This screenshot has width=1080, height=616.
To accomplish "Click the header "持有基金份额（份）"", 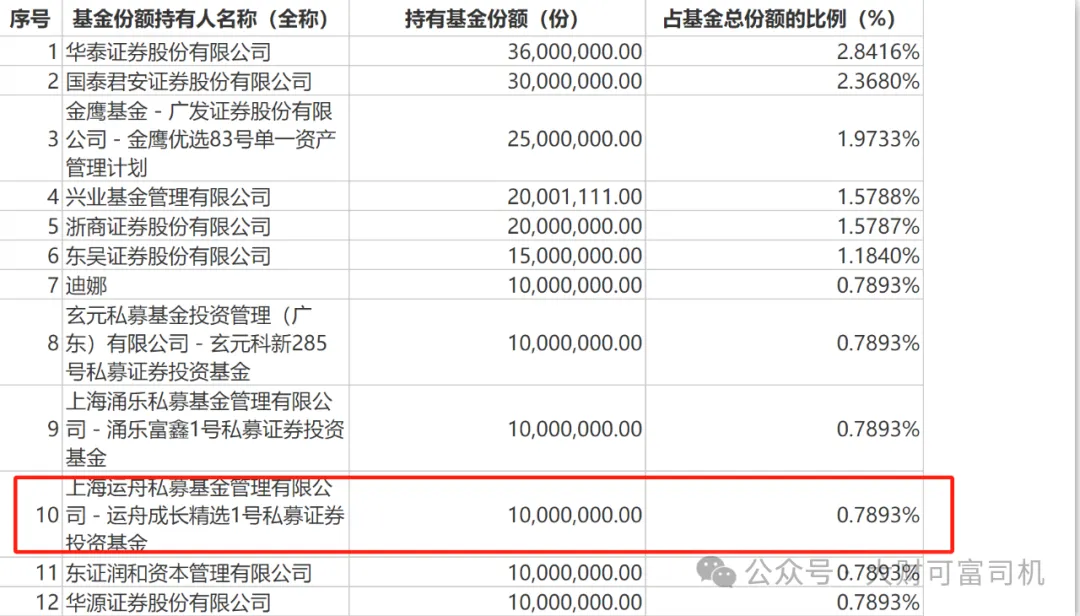I will [x=491, y=19].
